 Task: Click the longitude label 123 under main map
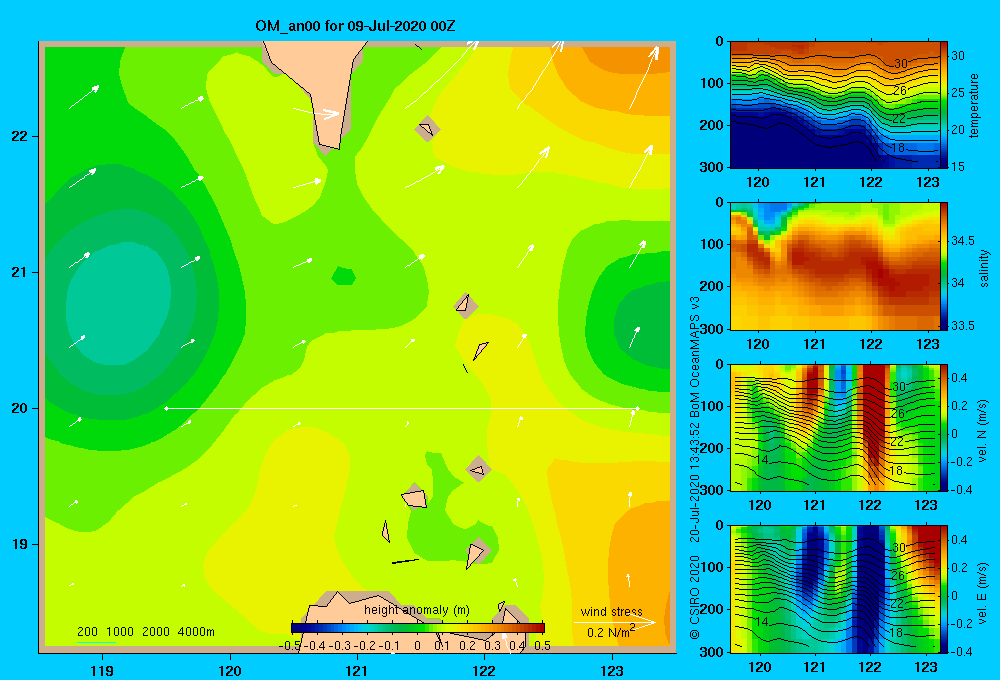click(x=612, y=670)
